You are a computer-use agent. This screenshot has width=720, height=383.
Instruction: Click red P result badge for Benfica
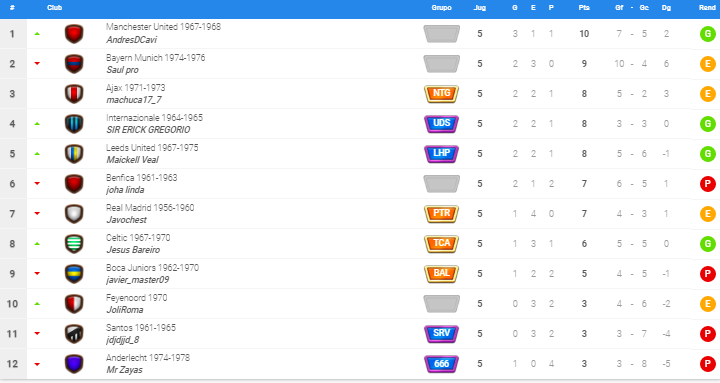pos(708,184)
